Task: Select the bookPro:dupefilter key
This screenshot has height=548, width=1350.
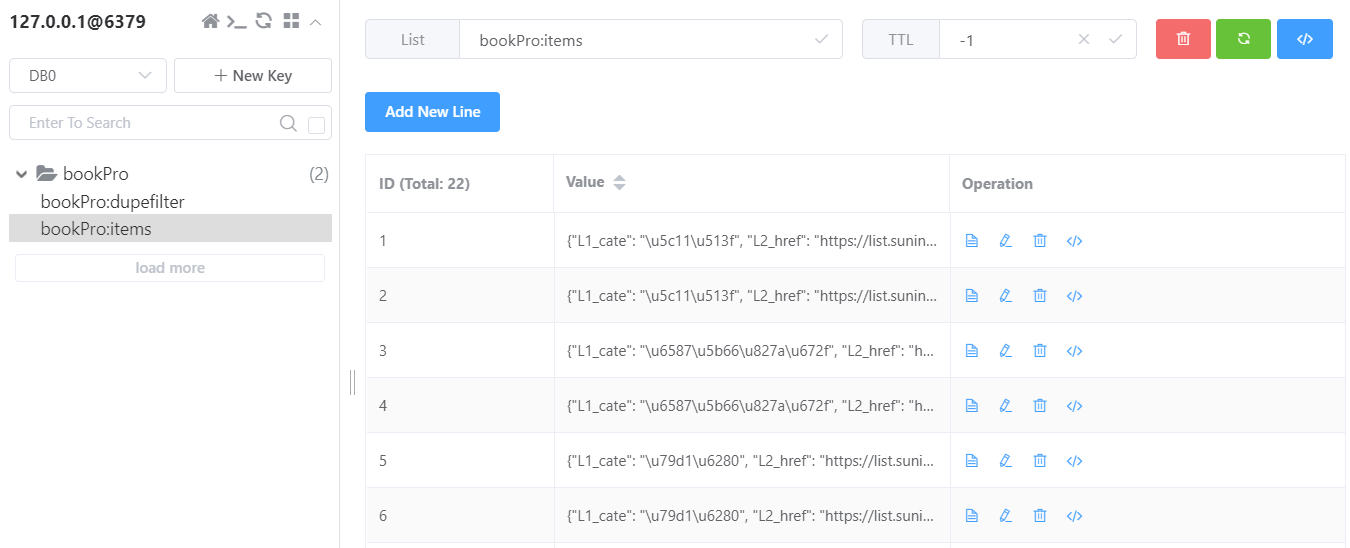Action: coord(112,201)
